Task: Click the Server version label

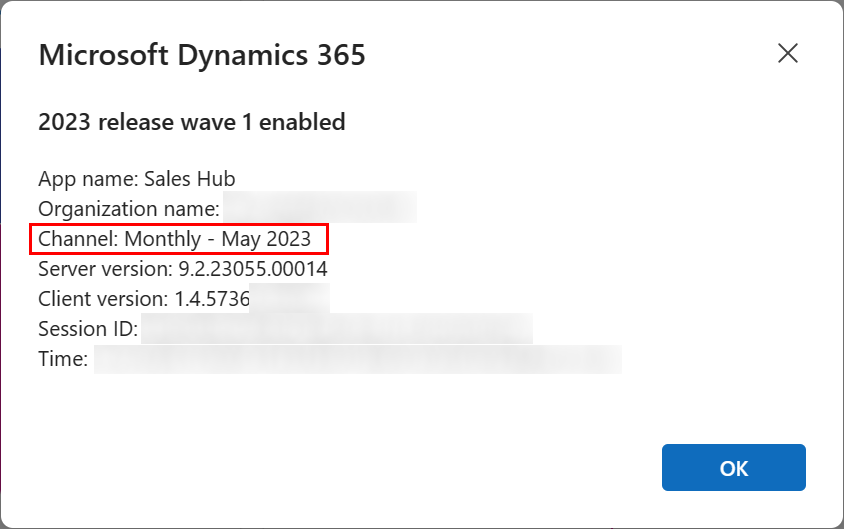Action: [106, 269]
